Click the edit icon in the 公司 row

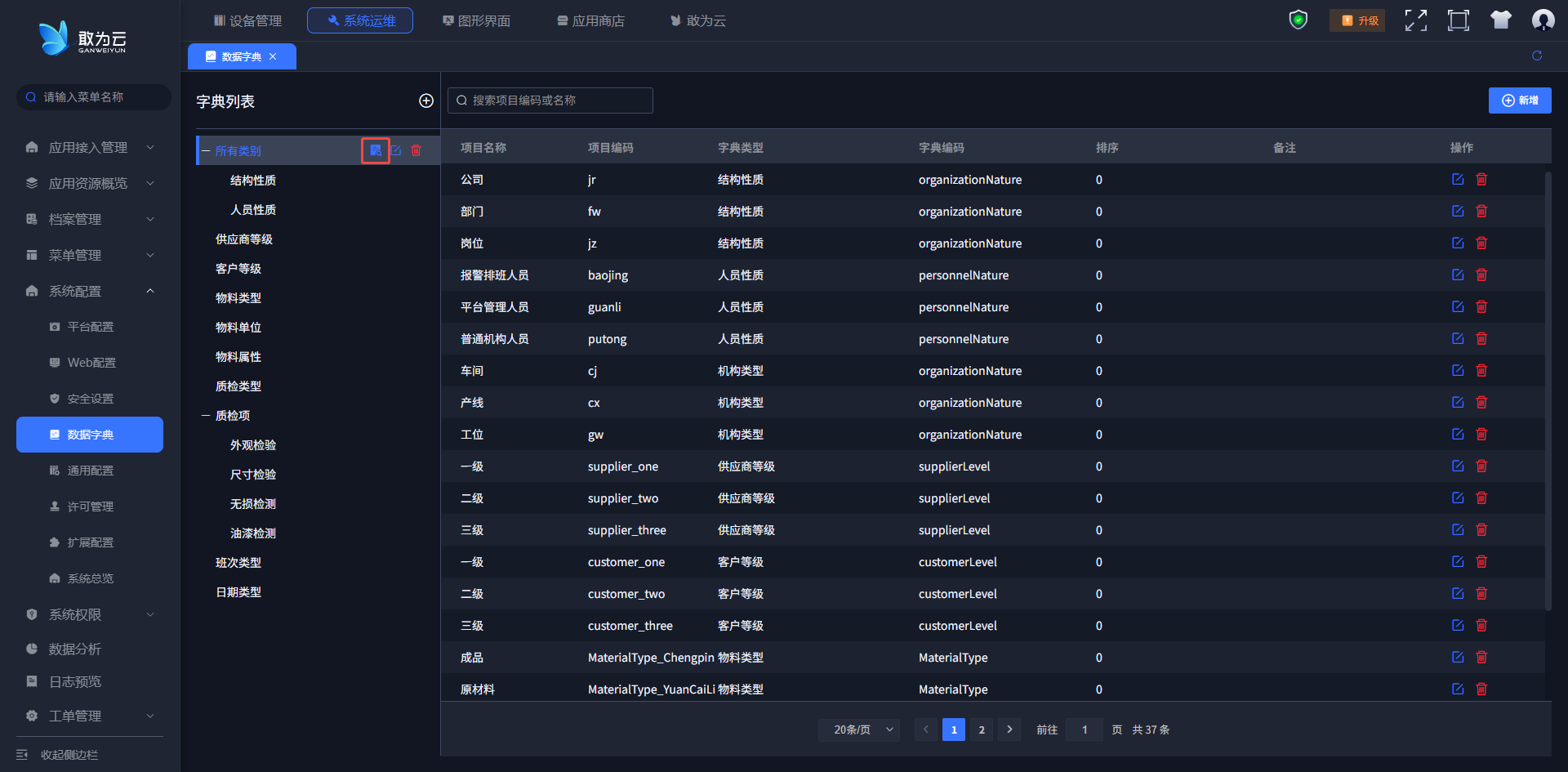[x=1458, y=180]
